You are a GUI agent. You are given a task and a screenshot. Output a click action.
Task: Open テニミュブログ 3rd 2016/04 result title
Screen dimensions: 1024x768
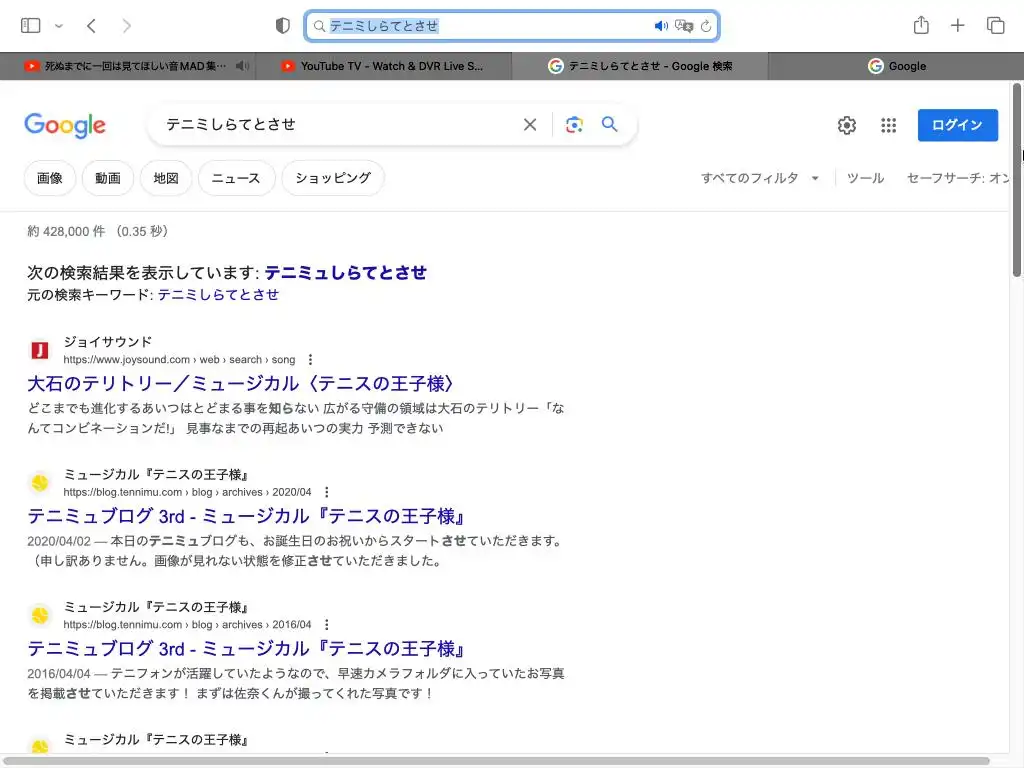tap(246, 648)
